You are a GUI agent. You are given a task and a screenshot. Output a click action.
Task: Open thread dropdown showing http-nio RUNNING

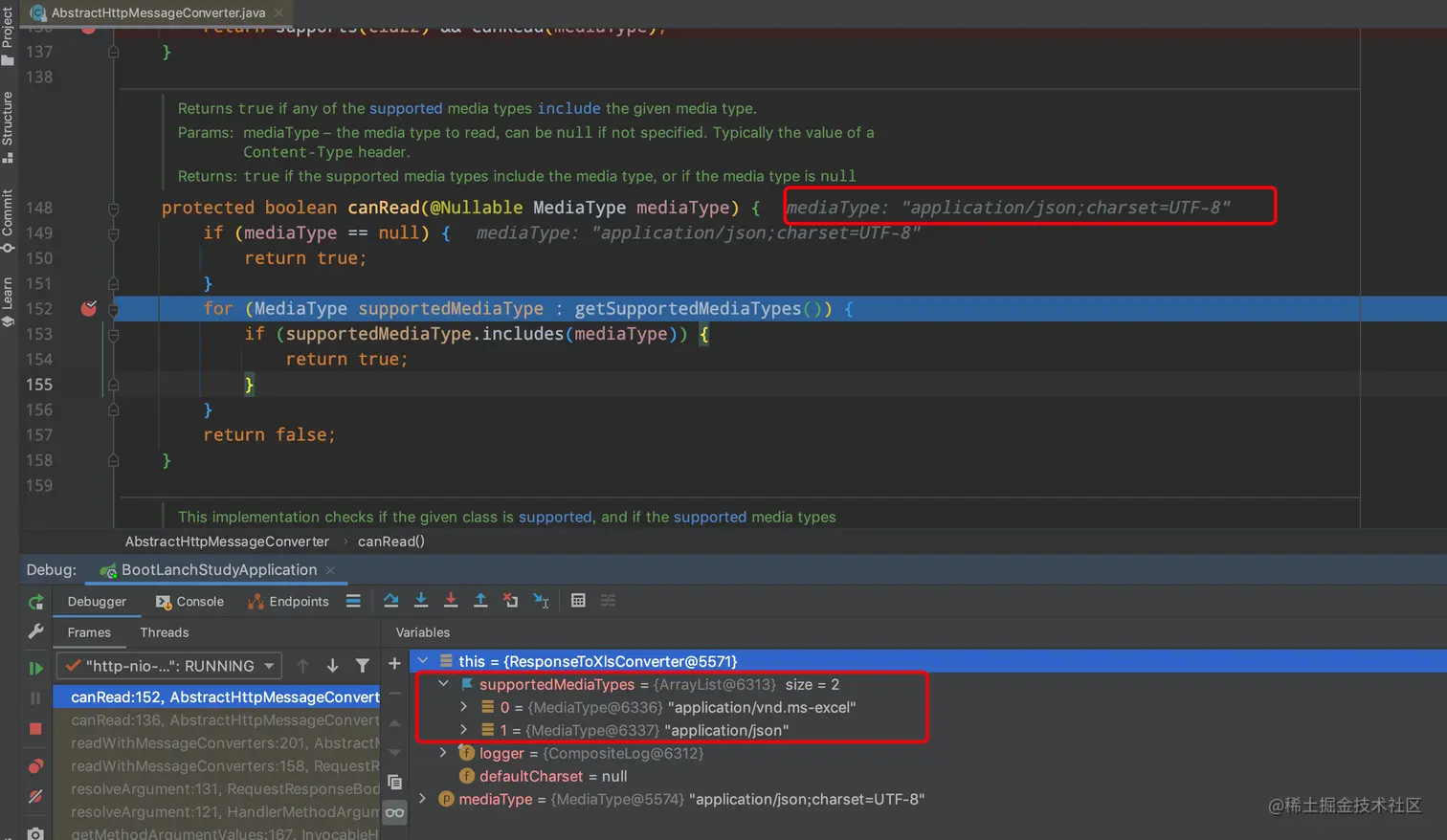click(x=169, y=666)
